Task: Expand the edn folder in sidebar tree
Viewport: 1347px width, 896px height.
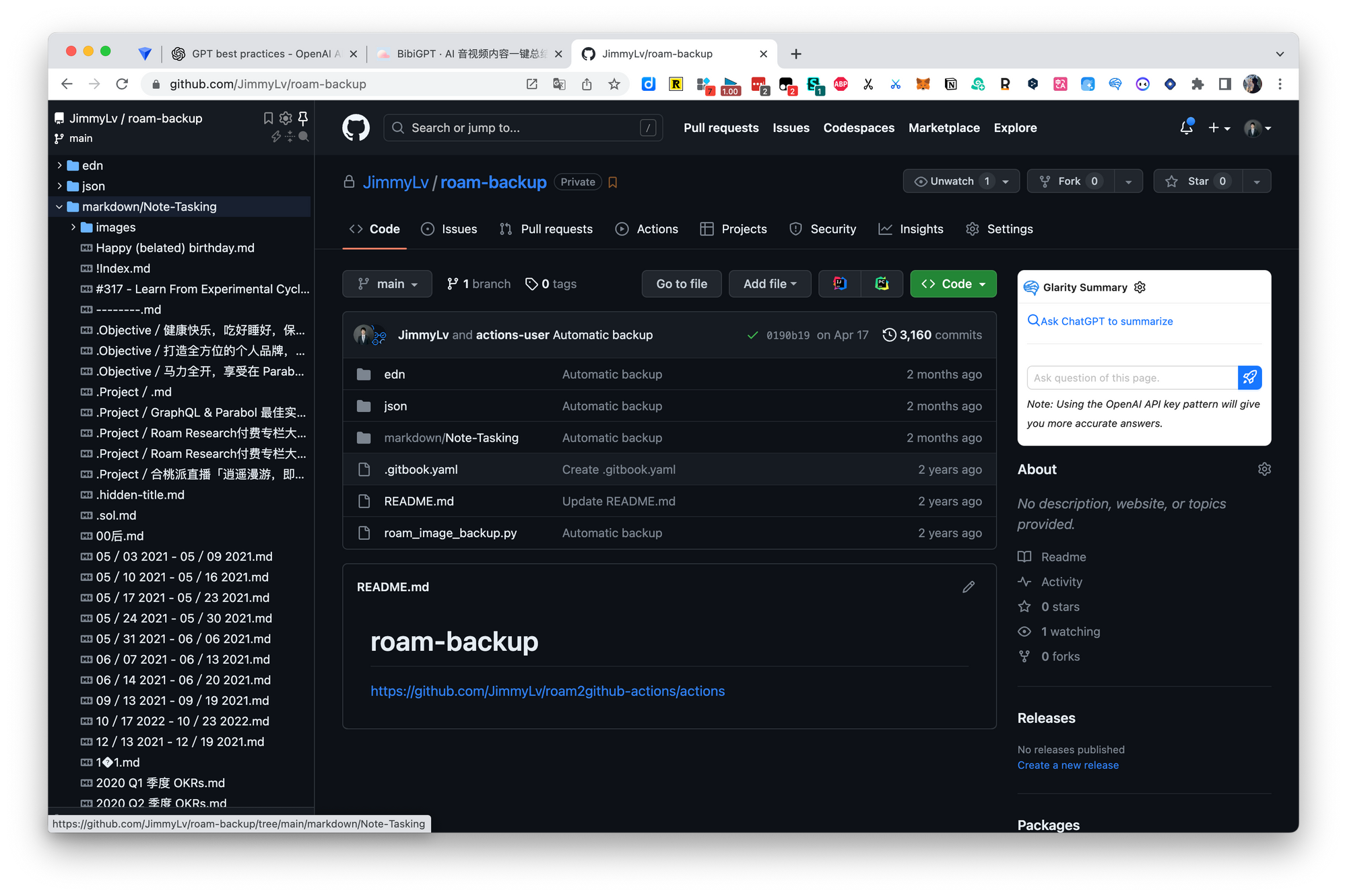Action: pos(60,166)
